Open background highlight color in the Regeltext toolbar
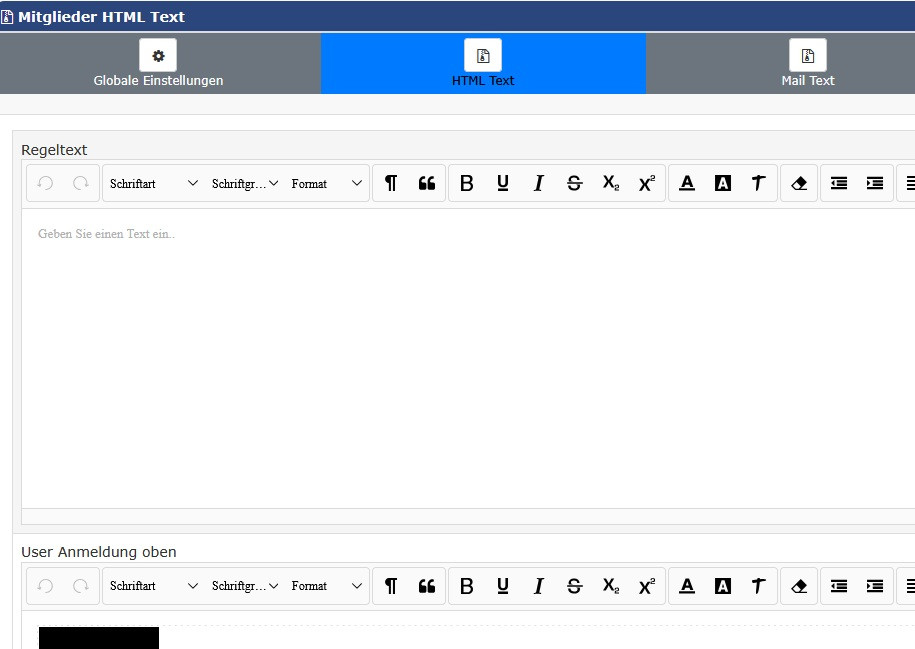Viewport: 915px width, 649px height. [x=723, y=183]
